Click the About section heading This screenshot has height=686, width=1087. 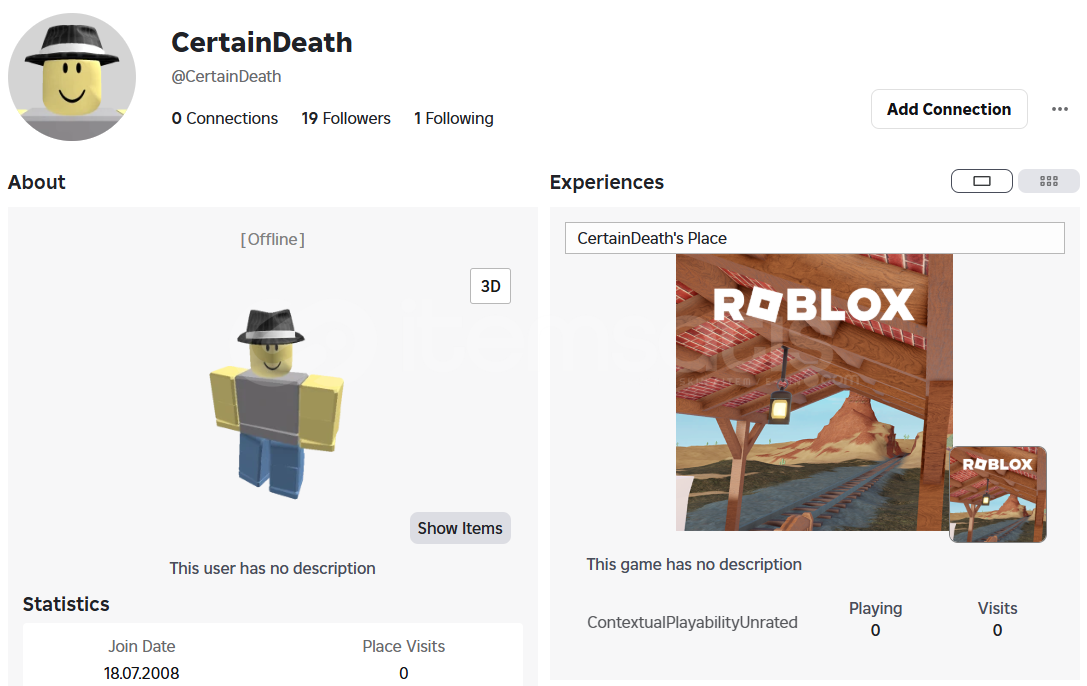point(37,182)
